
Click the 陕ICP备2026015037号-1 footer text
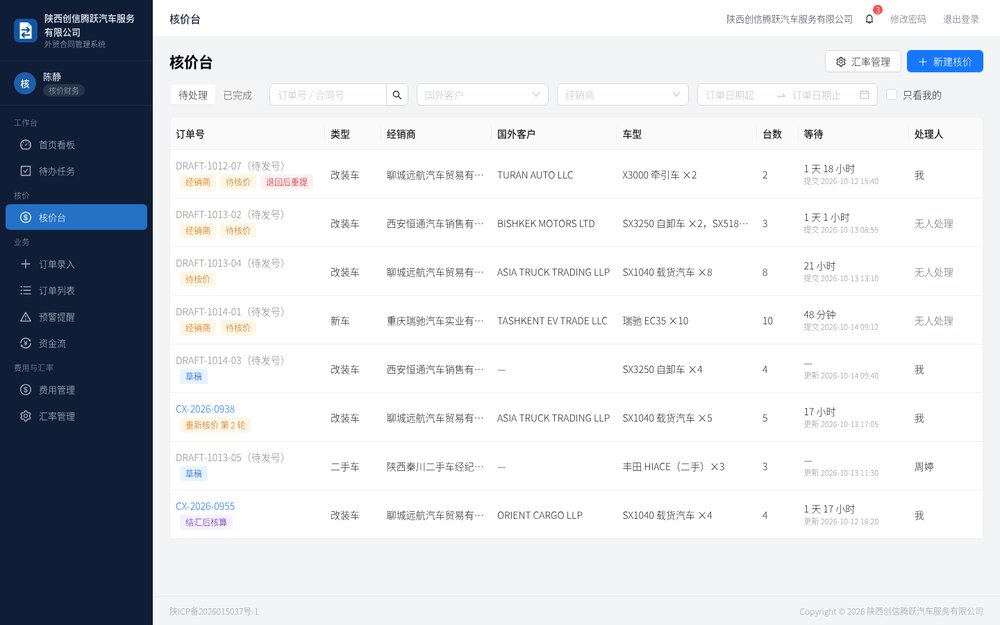click(x=214, y=612)
